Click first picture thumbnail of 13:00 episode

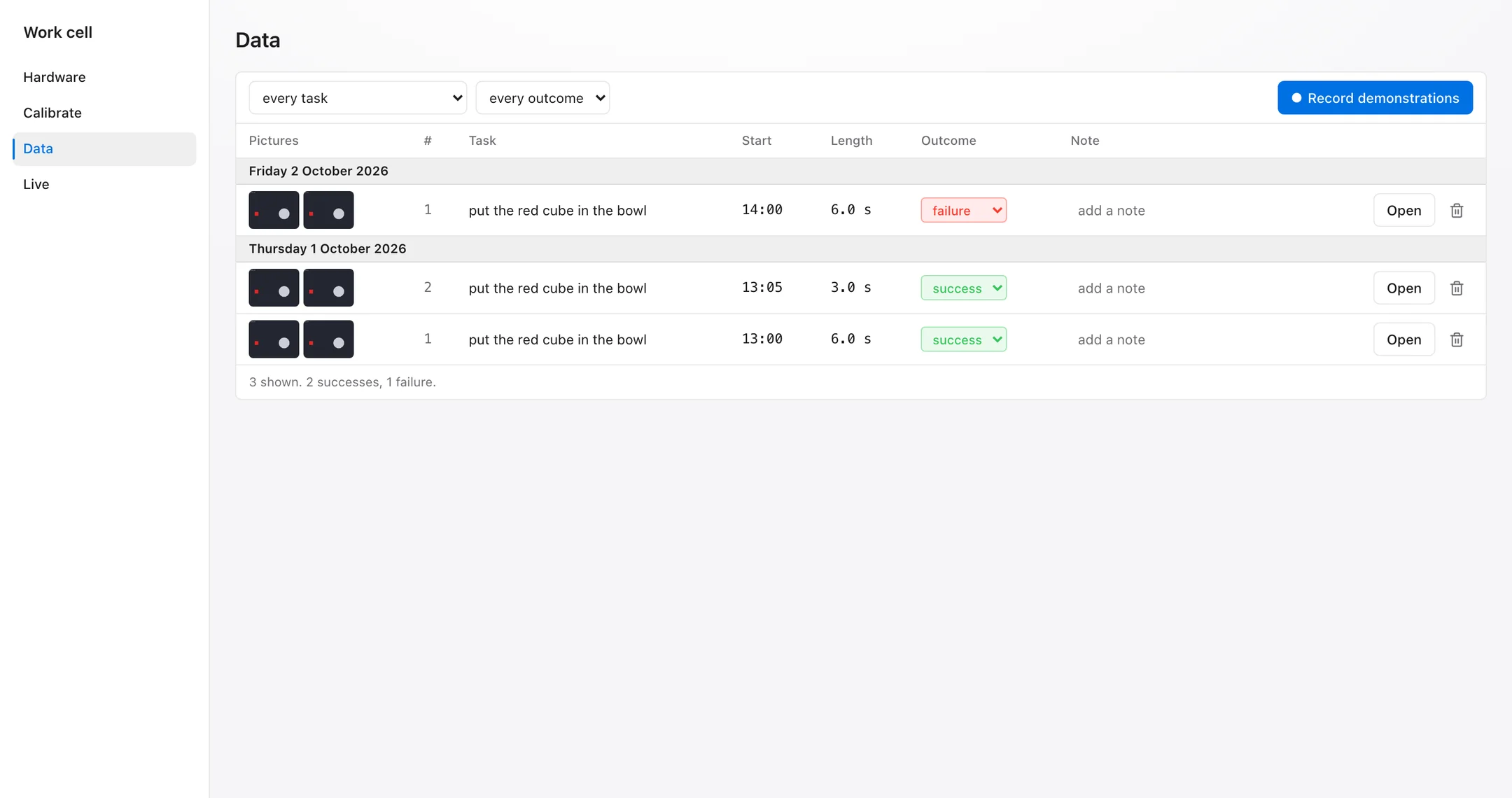(x=274, y=339)
